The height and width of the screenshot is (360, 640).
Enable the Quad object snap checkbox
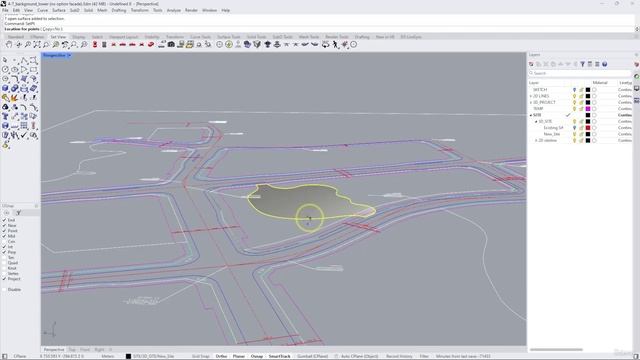(4, 263)
